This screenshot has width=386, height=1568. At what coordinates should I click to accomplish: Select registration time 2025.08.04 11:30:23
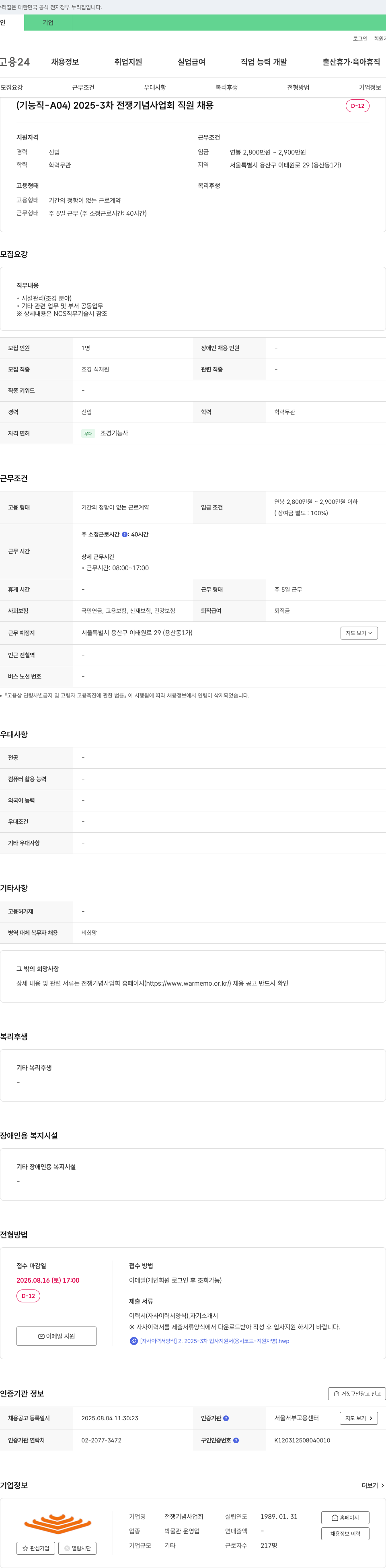pos(110,1418)
